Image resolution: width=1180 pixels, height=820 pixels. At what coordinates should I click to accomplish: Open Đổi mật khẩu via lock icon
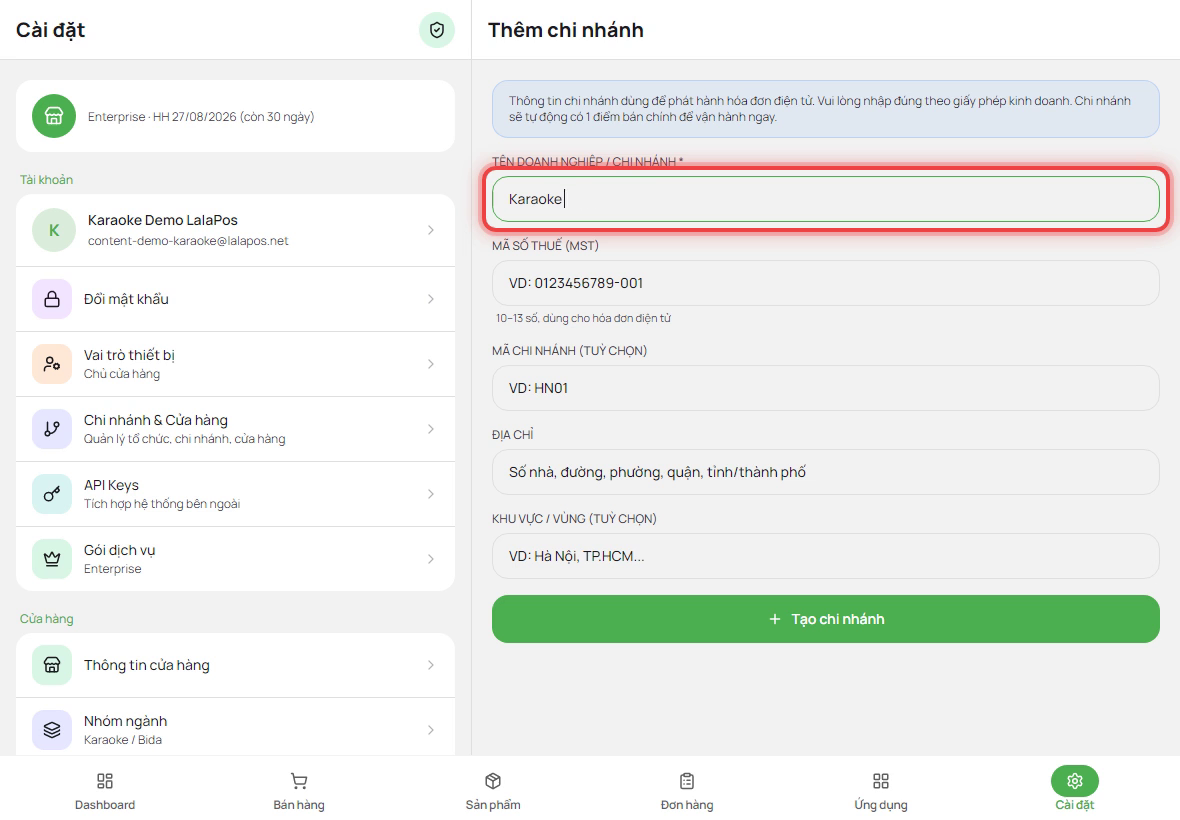[52, 299]
